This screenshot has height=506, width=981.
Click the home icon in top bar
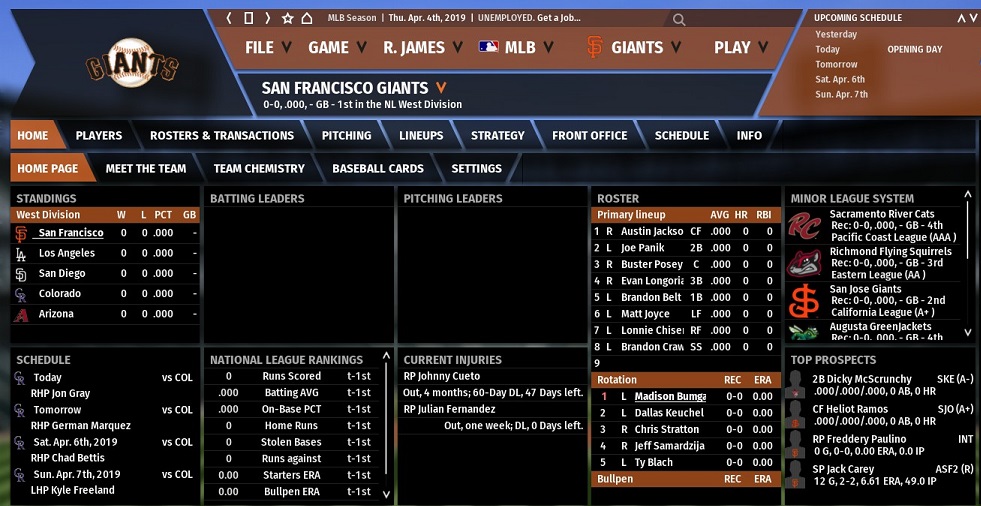coord(307,18)
